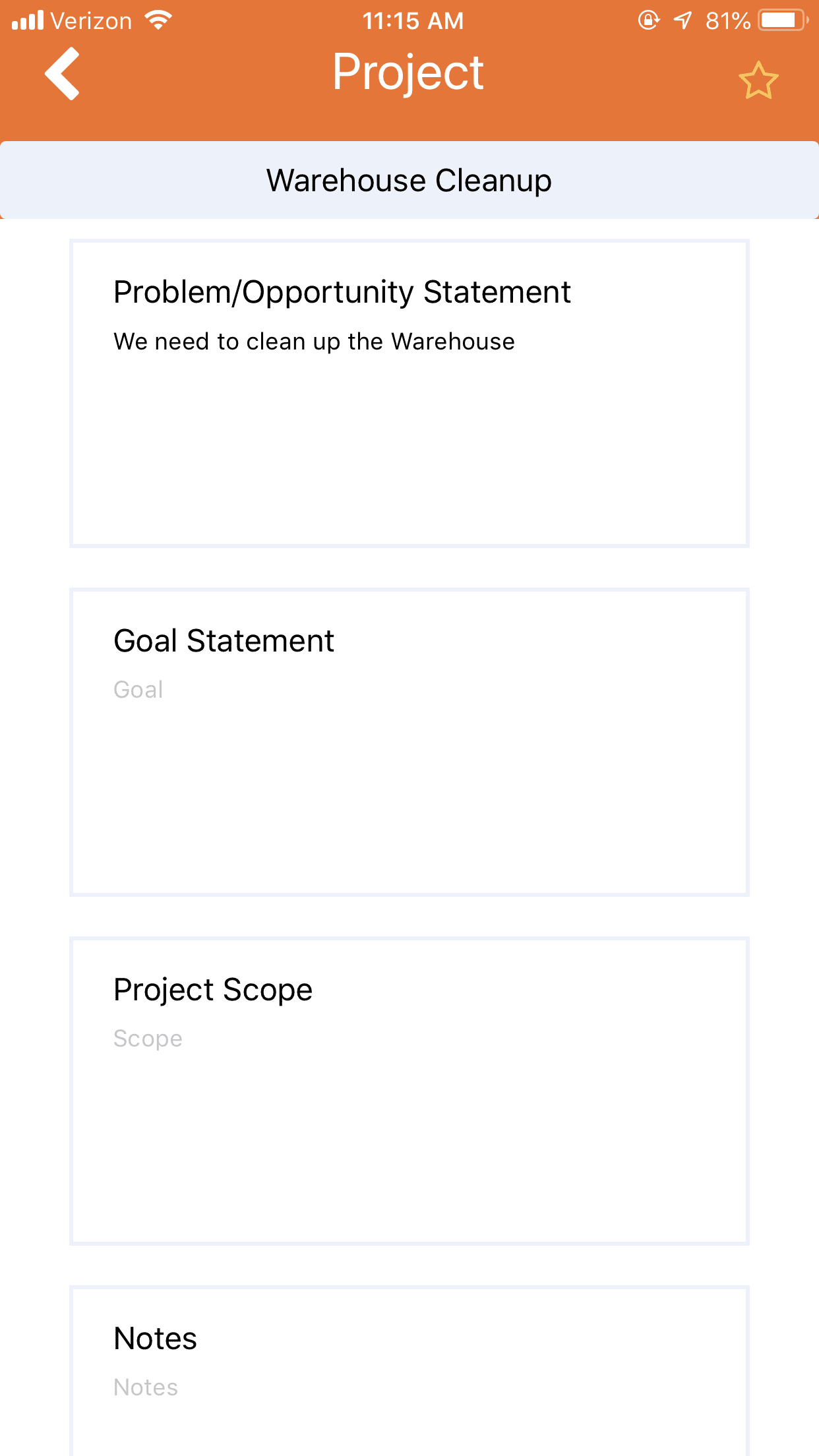819x1456 pixels.
Task: Go back using the left chevron
Action: coord(63,74)
